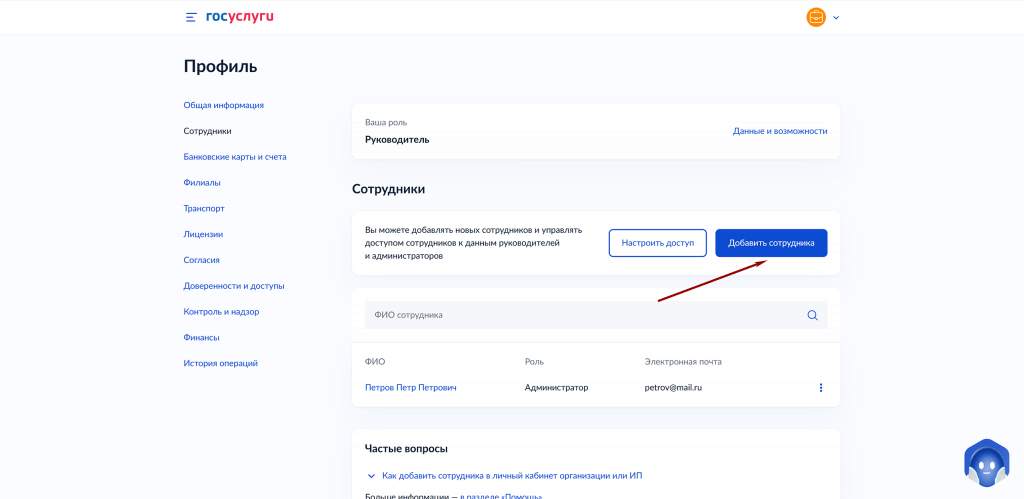The image size is (1024, 499).
Task: Open the organization profile avatar
Action: tap(816, 17)
